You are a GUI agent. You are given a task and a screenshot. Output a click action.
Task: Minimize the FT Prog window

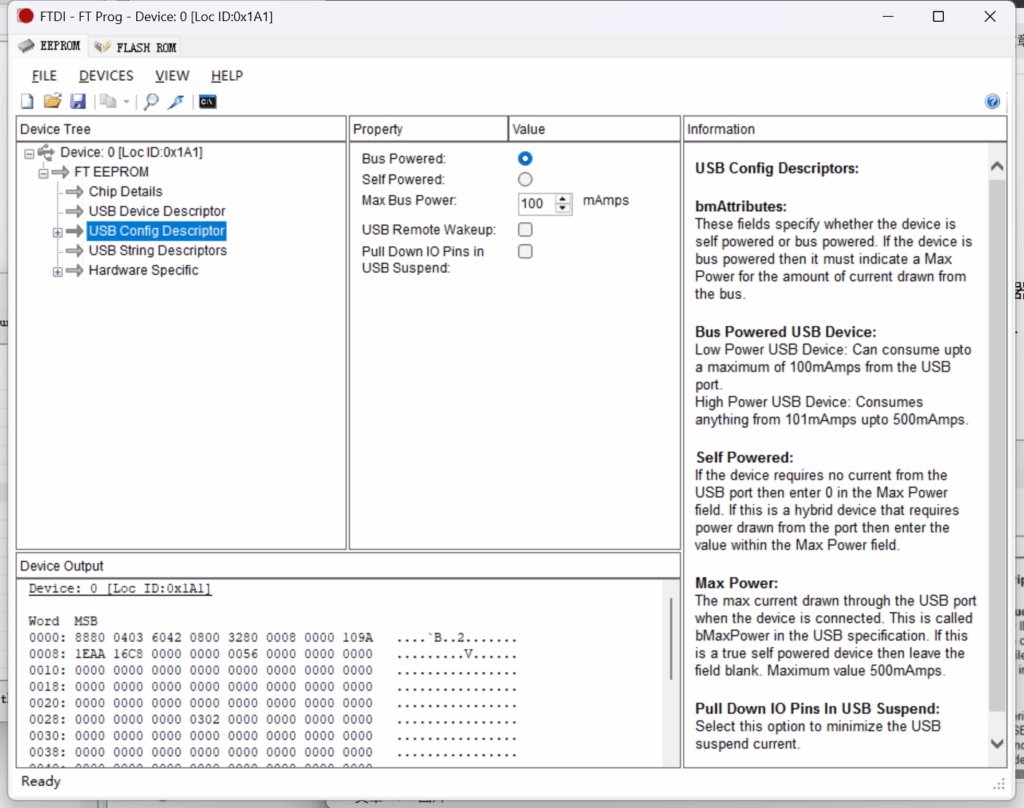pyautogui.click(x=888, y=16)
